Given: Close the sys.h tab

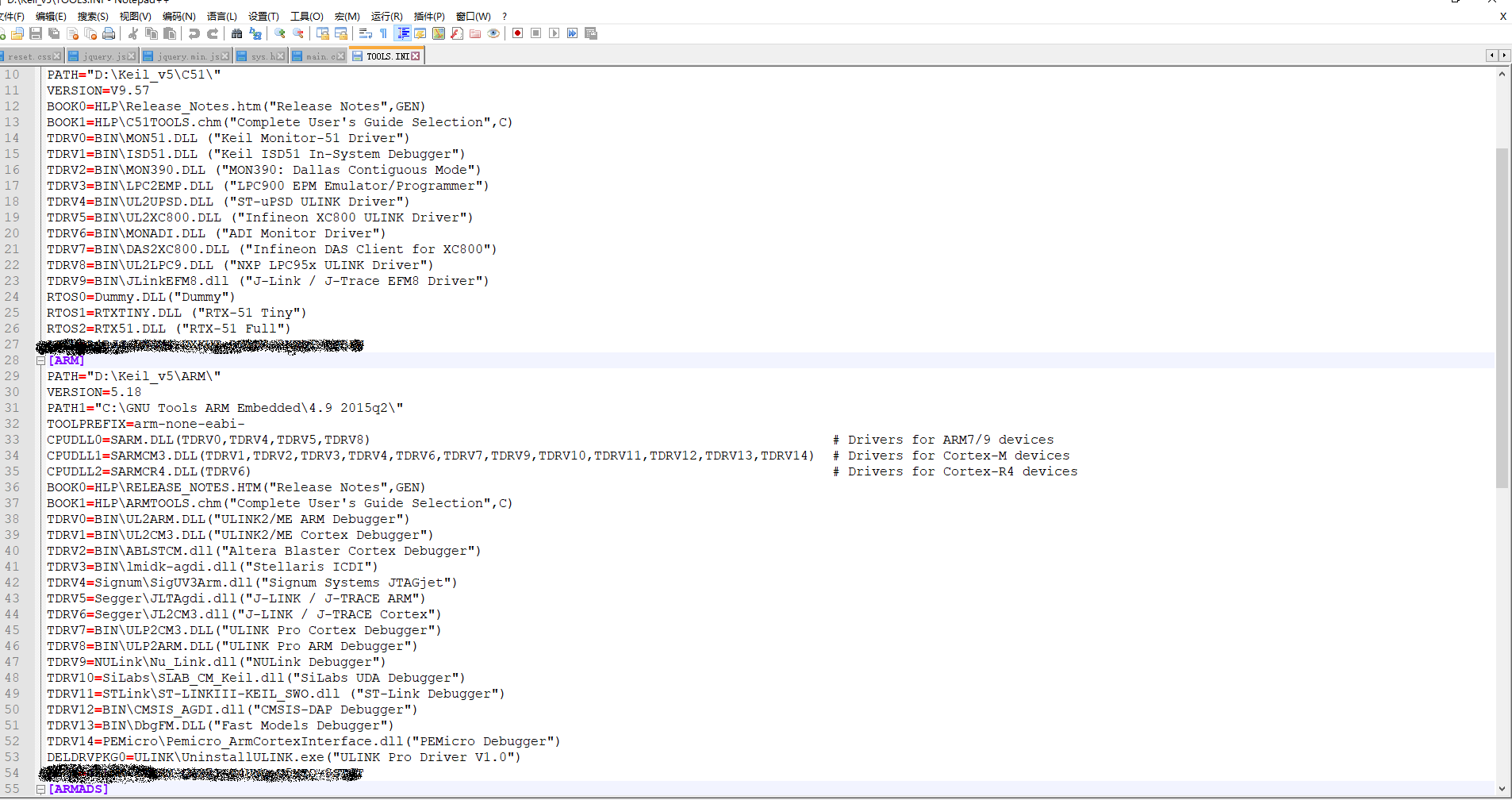Looking at the screenshot, I should [281, 56].
